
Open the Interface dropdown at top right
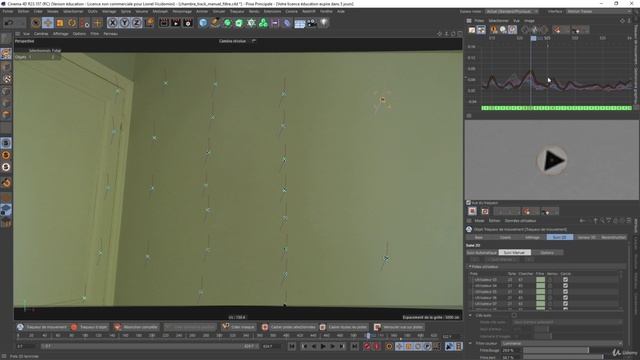598,11
